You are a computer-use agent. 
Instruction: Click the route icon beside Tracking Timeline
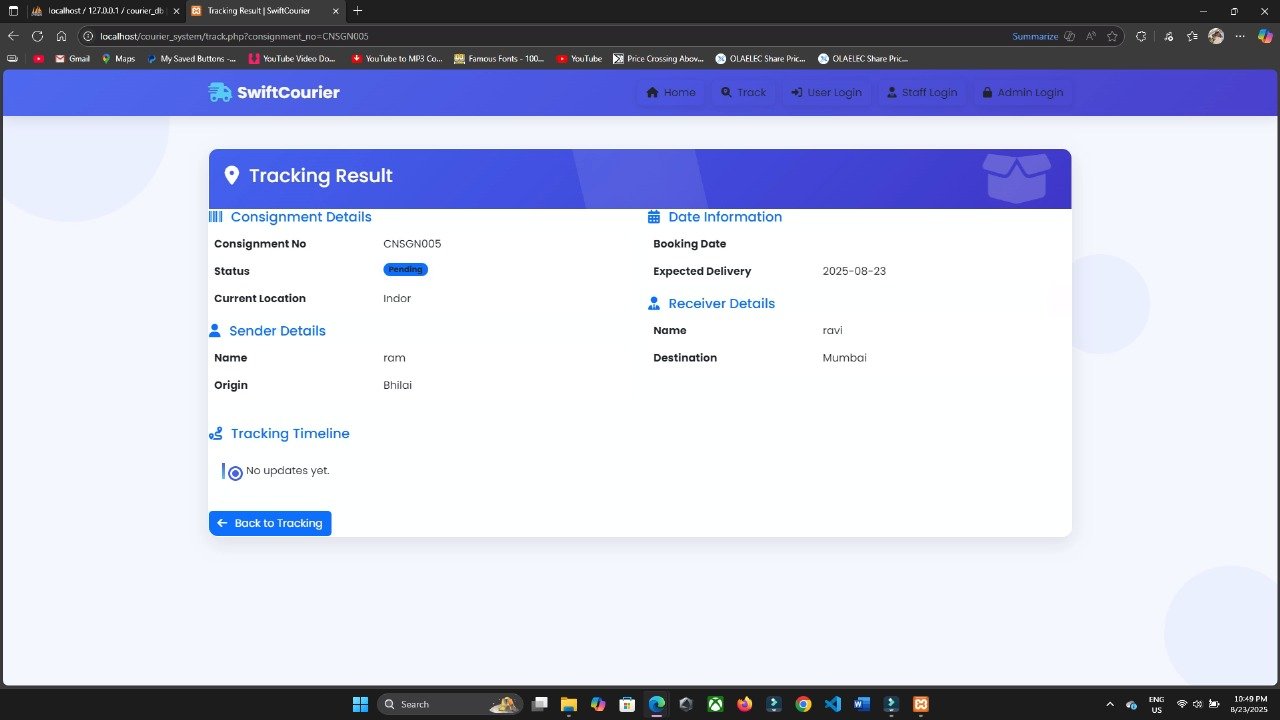click(216, 434)
